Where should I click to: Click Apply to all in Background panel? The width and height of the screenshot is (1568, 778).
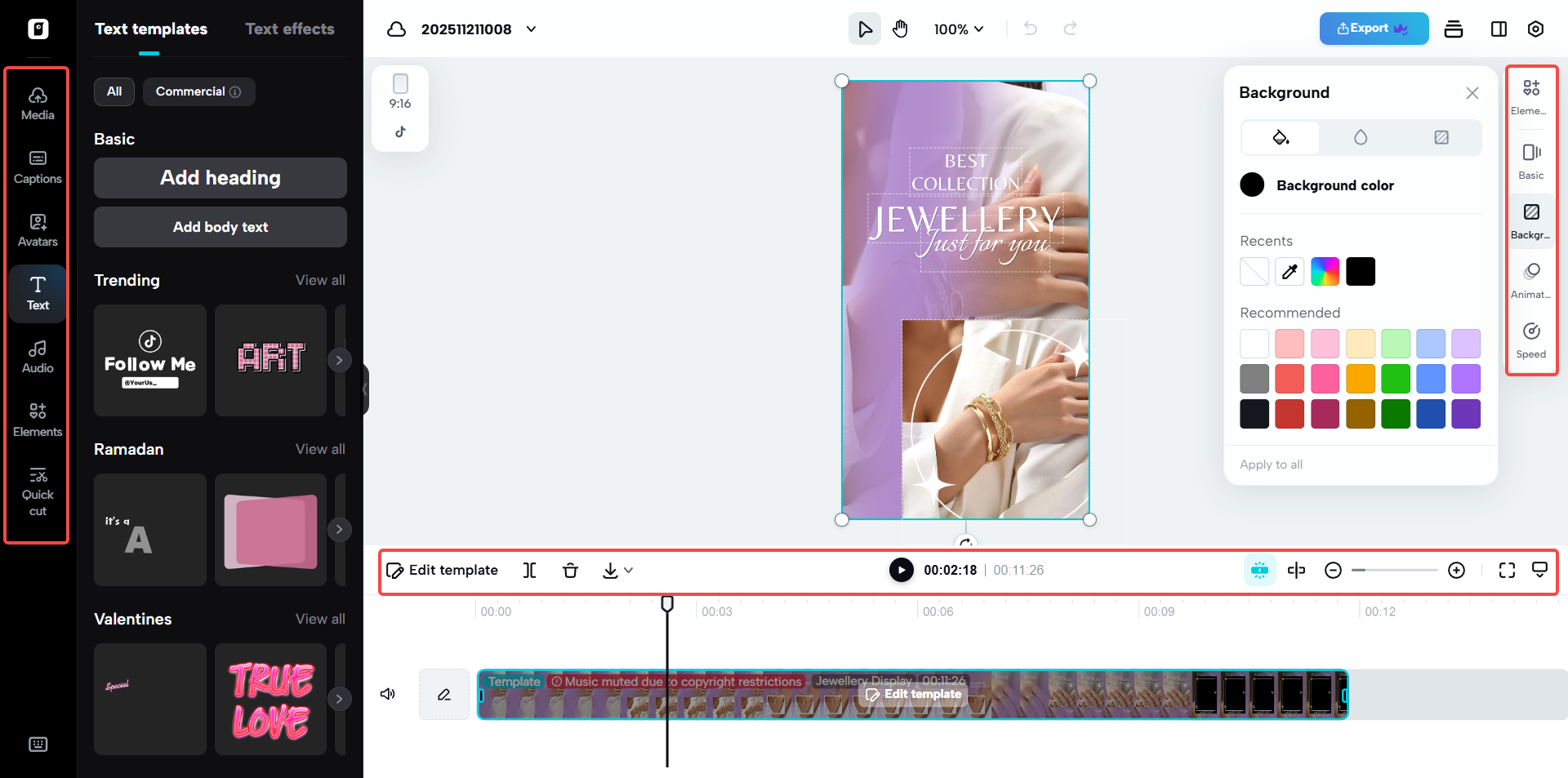tap(1271, 464)
